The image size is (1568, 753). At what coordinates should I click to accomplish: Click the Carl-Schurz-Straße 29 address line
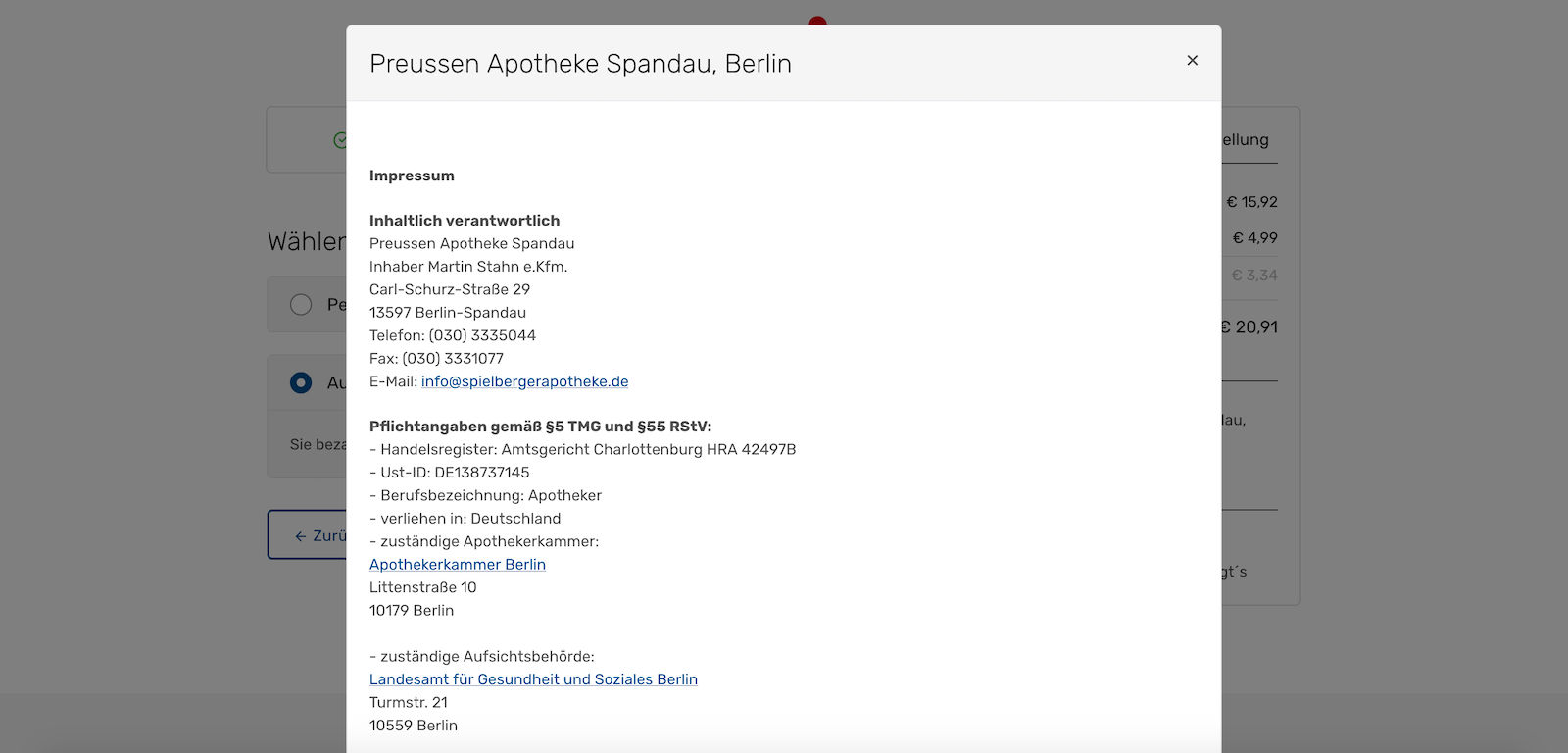tap(449, 289)
